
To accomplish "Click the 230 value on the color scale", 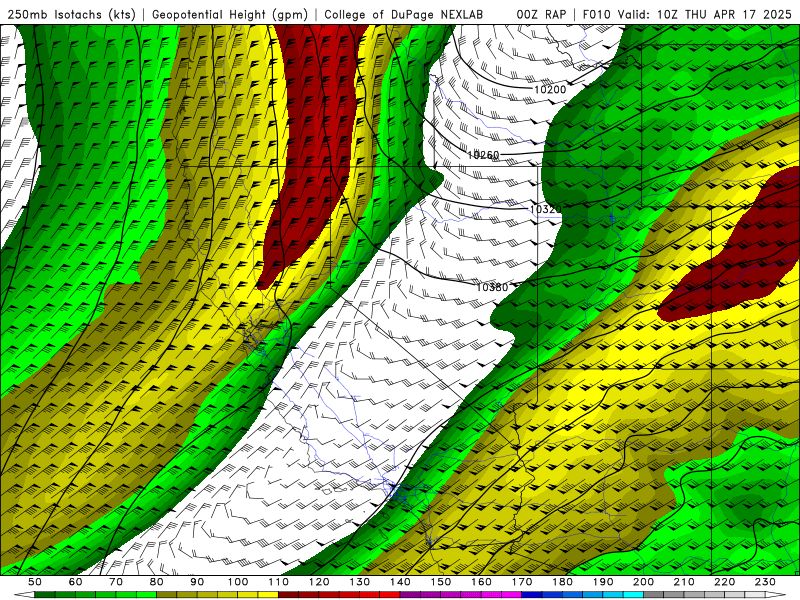I will 765,582.
